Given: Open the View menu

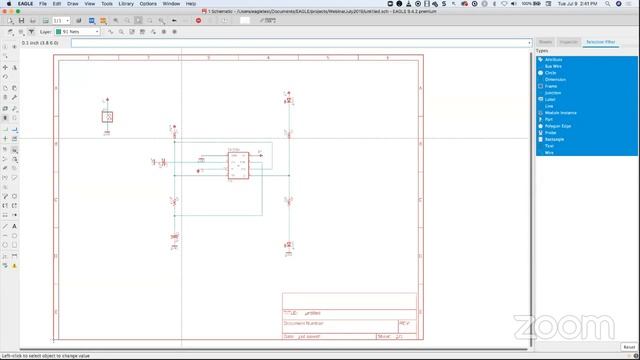Looking at the screenshot, I should click(89, 4).
